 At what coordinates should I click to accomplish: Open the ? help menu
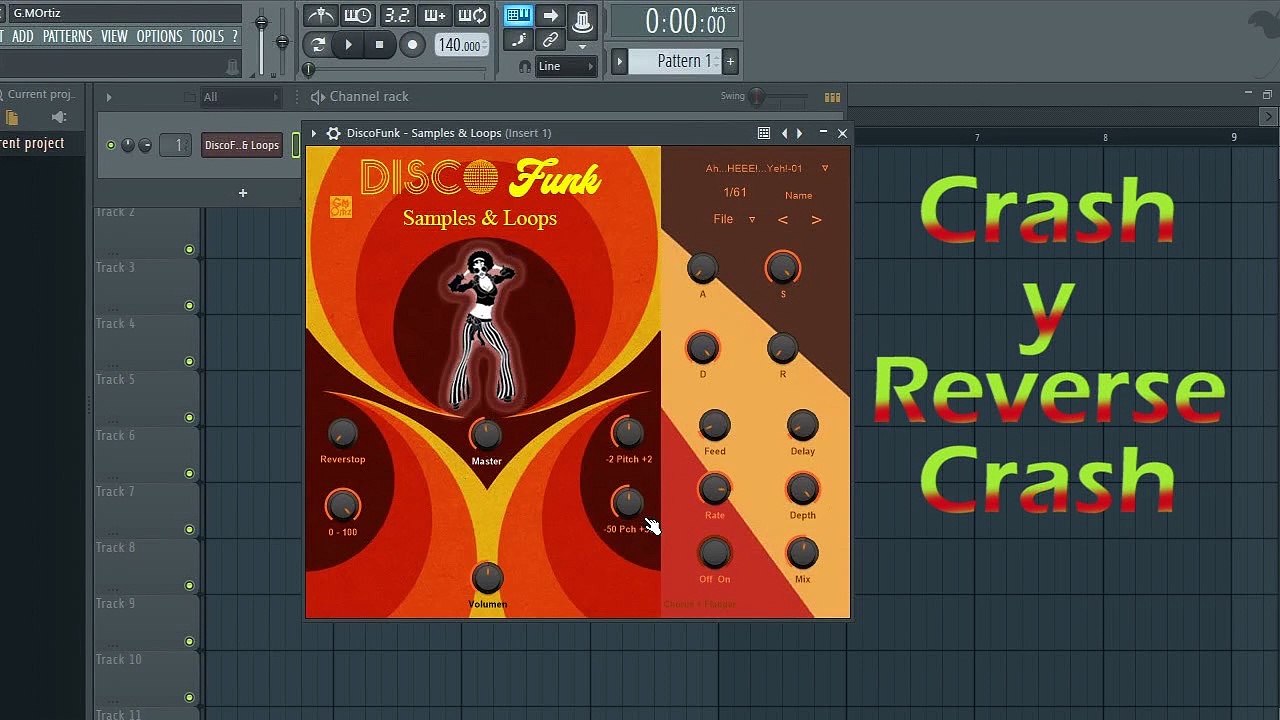[235, 36]
